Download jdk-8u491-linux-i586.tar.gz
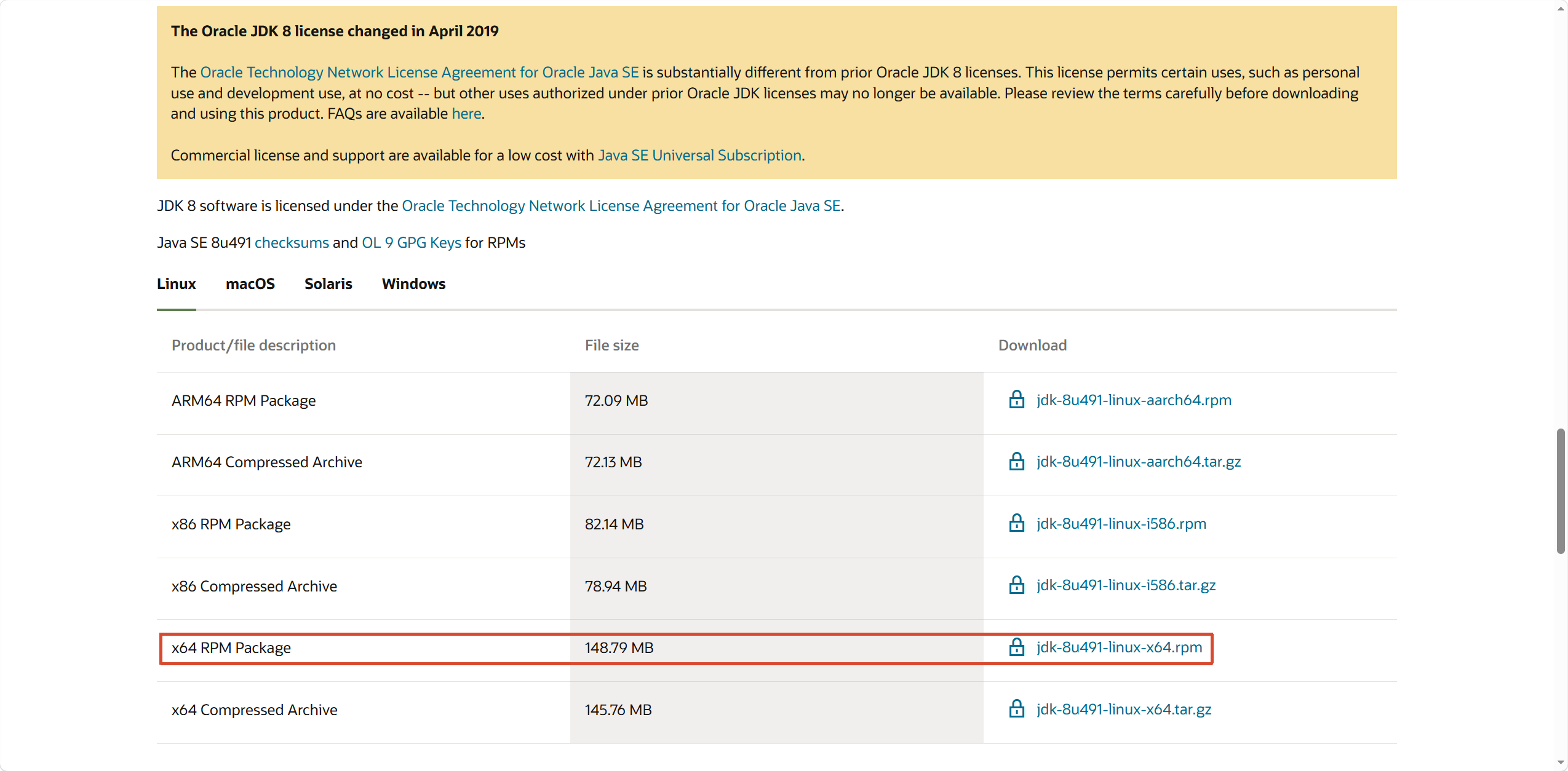 (x=1126, y=585)
